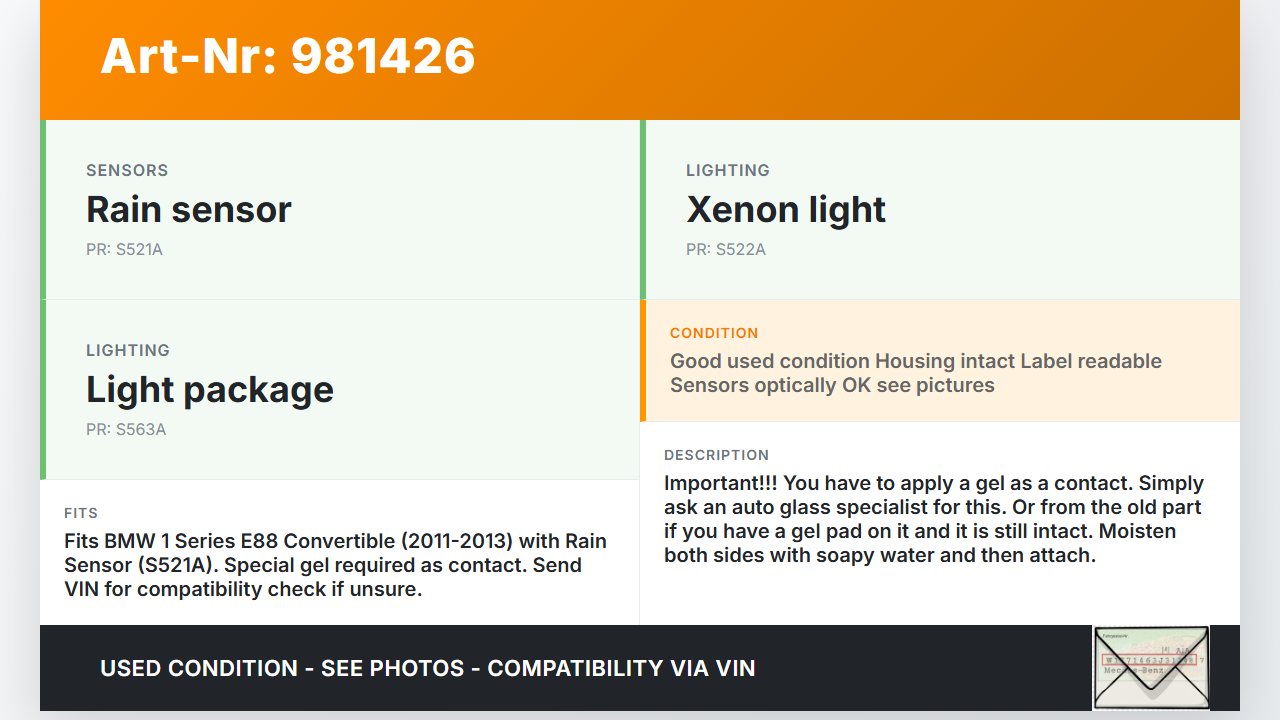Click the envelope VIN document icon
The width and height of the screenshot is (1280, 720).
(1151, 667)
